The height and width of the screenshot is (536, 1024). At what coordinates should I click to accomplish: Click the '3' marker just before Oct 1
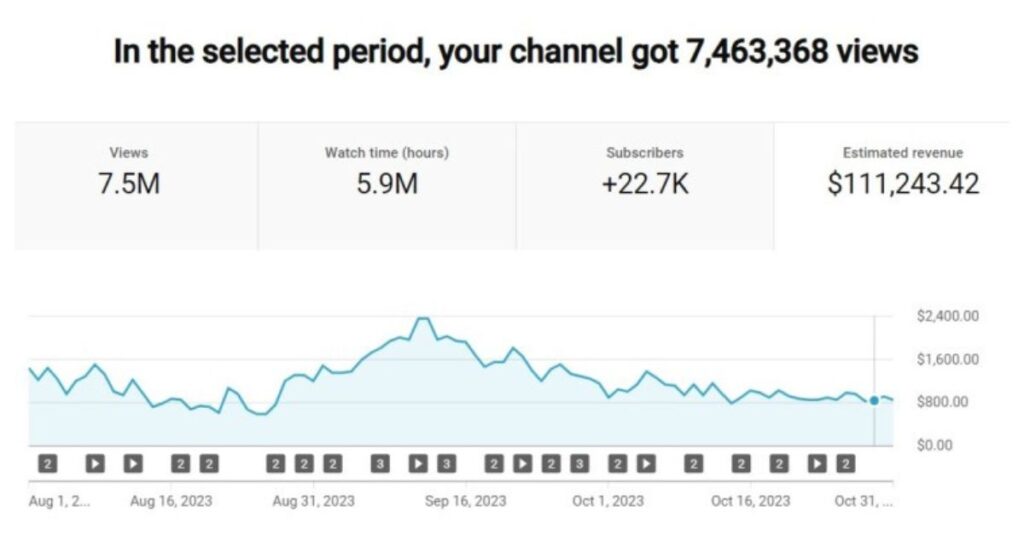click(x=579, y=464)
